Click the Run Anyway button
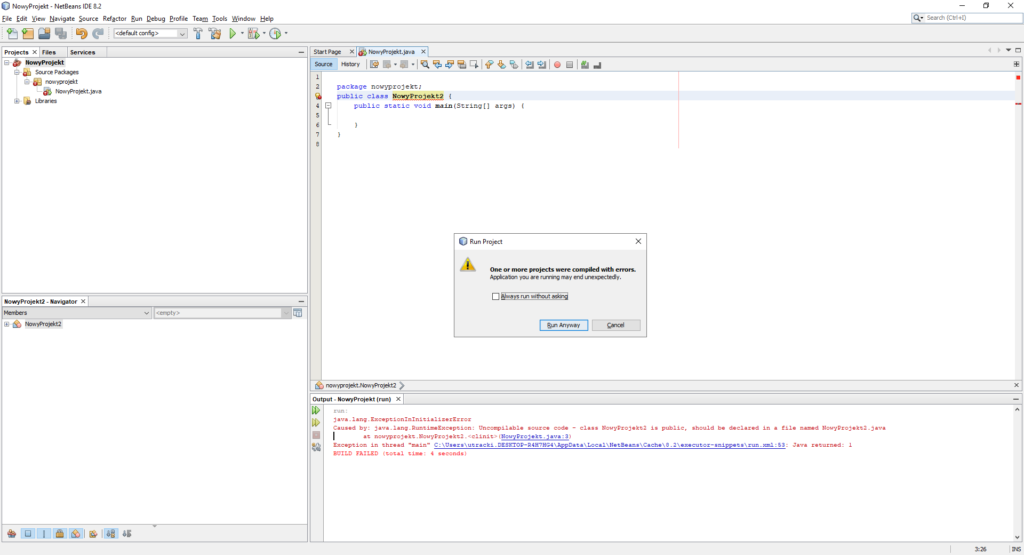 coord(562,325)
